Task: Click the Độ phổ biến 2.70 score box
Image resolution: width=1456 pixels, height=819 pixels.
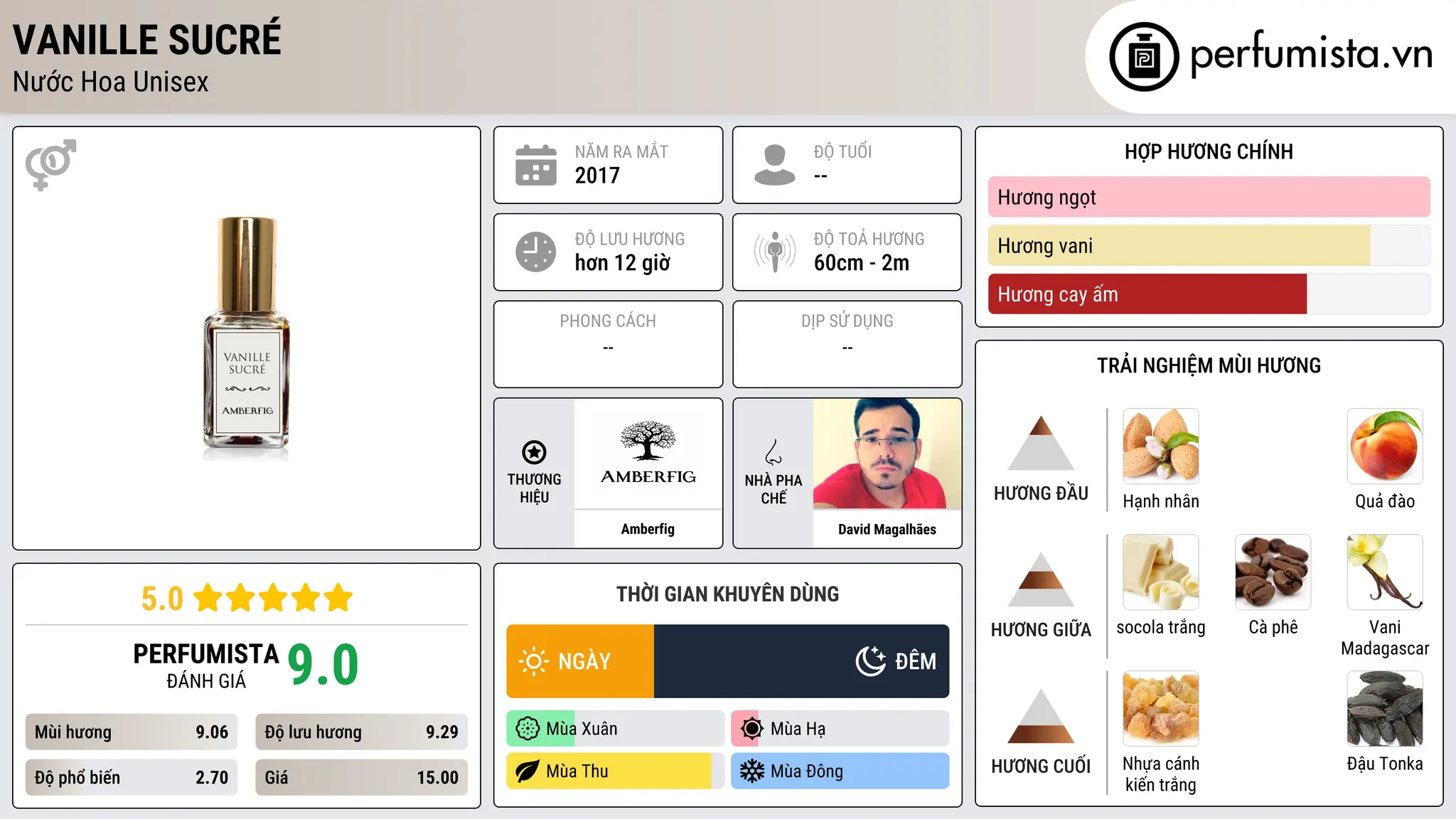Action: 132,778
